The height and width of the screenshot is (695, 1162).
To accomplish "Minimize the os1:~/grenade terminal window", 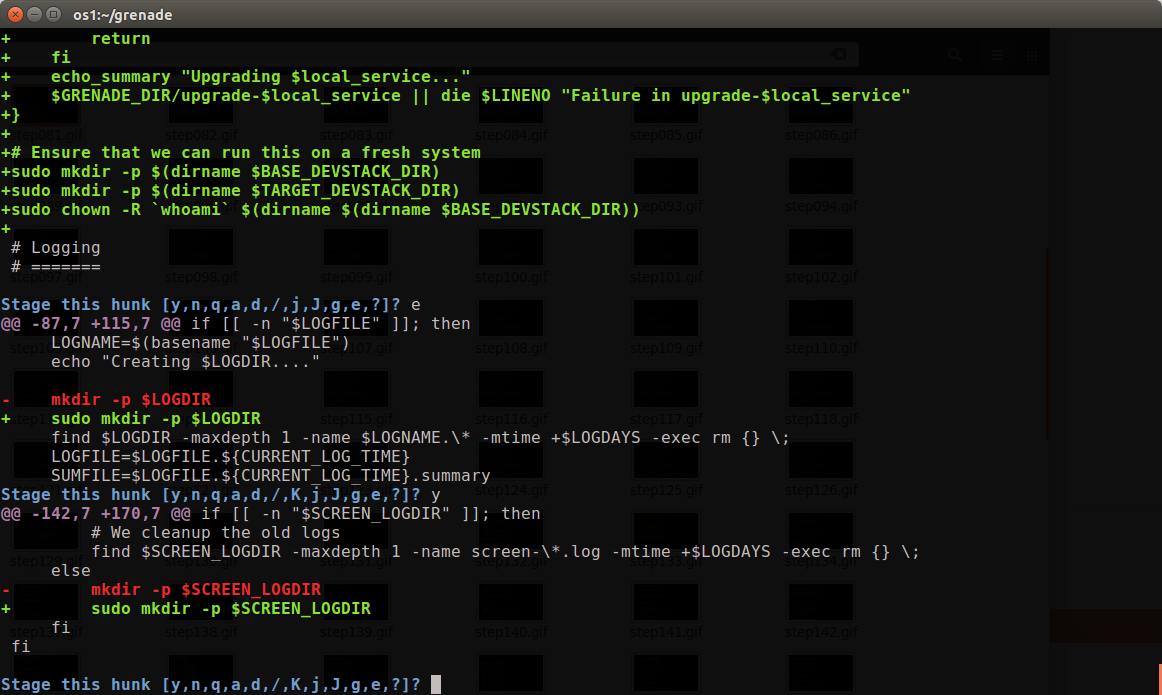I will (x=34, y=14).
